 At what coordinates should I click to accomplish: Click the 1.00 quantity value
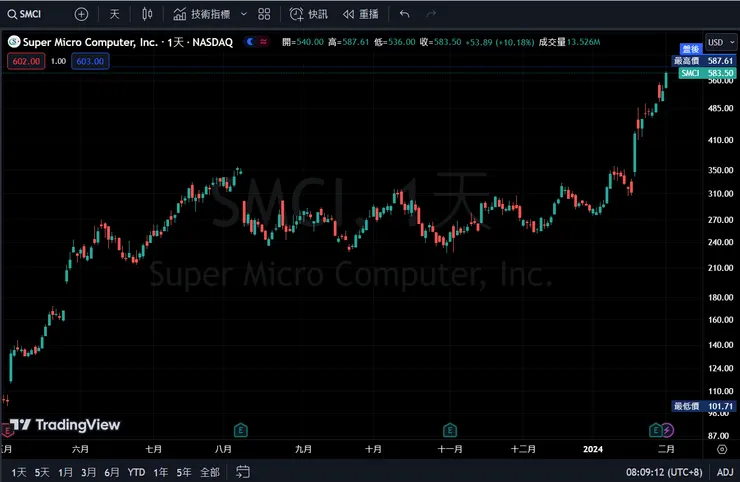point(59,61)
